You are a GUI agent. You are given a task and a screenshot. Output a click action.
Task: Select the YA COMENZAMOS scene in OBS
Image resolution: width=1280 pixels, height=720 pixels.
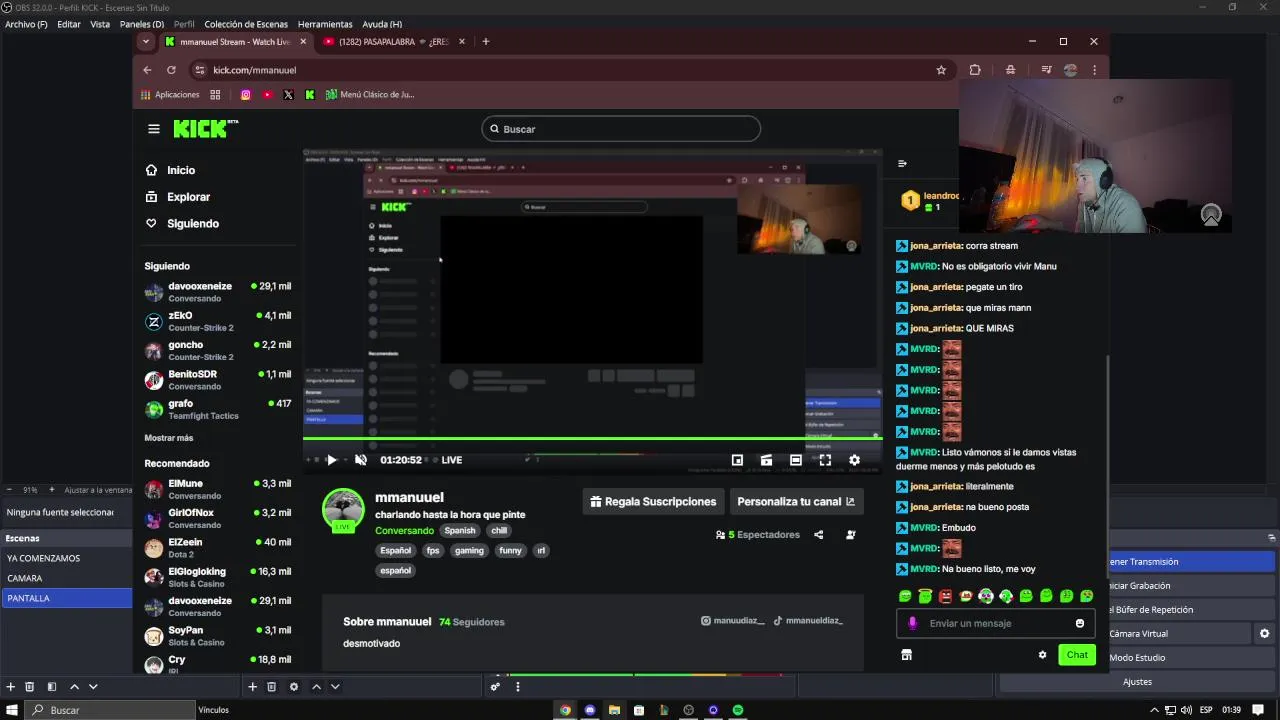66,558
